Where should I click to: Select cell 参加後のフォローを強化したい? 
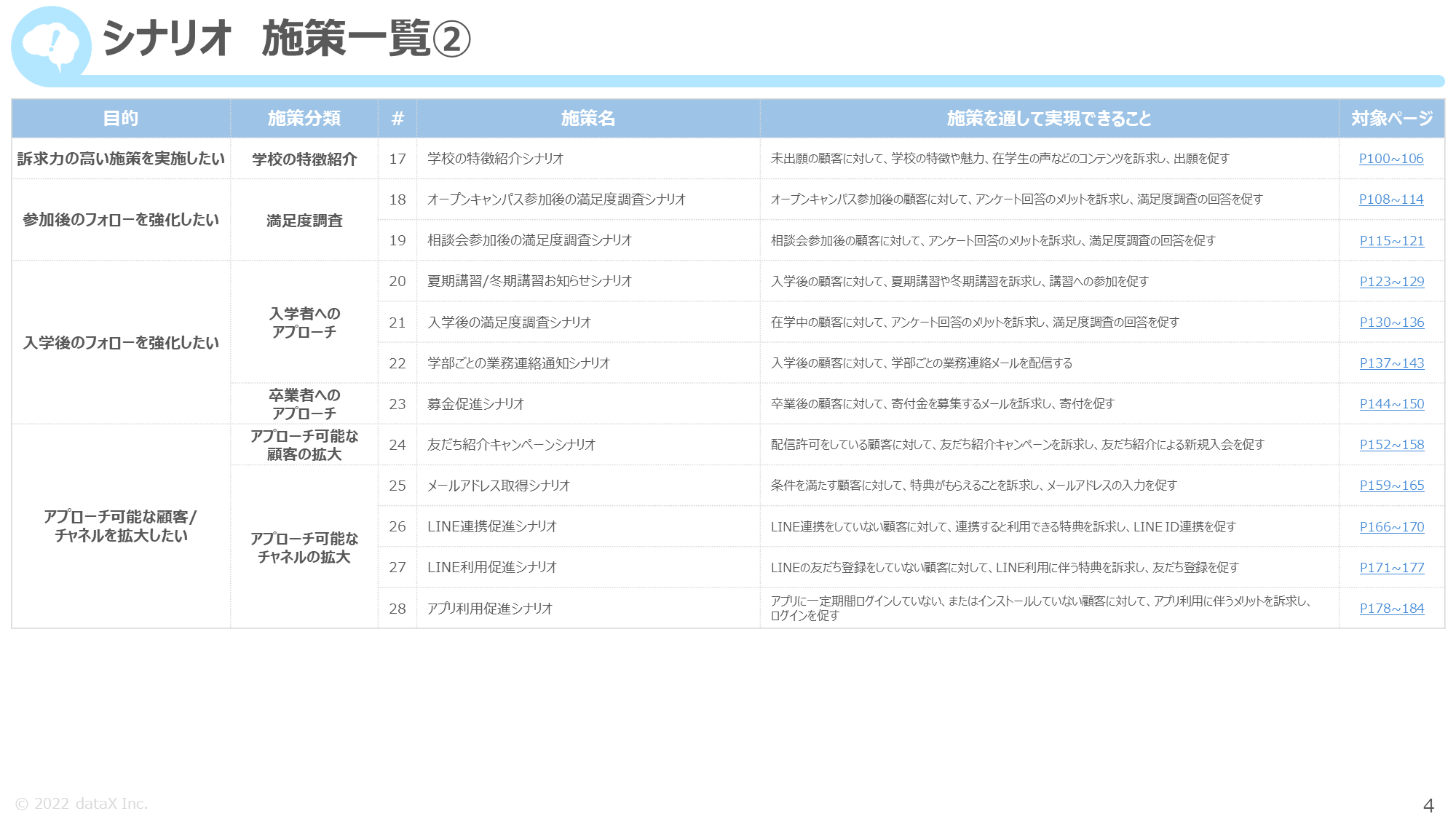[121, 220]
